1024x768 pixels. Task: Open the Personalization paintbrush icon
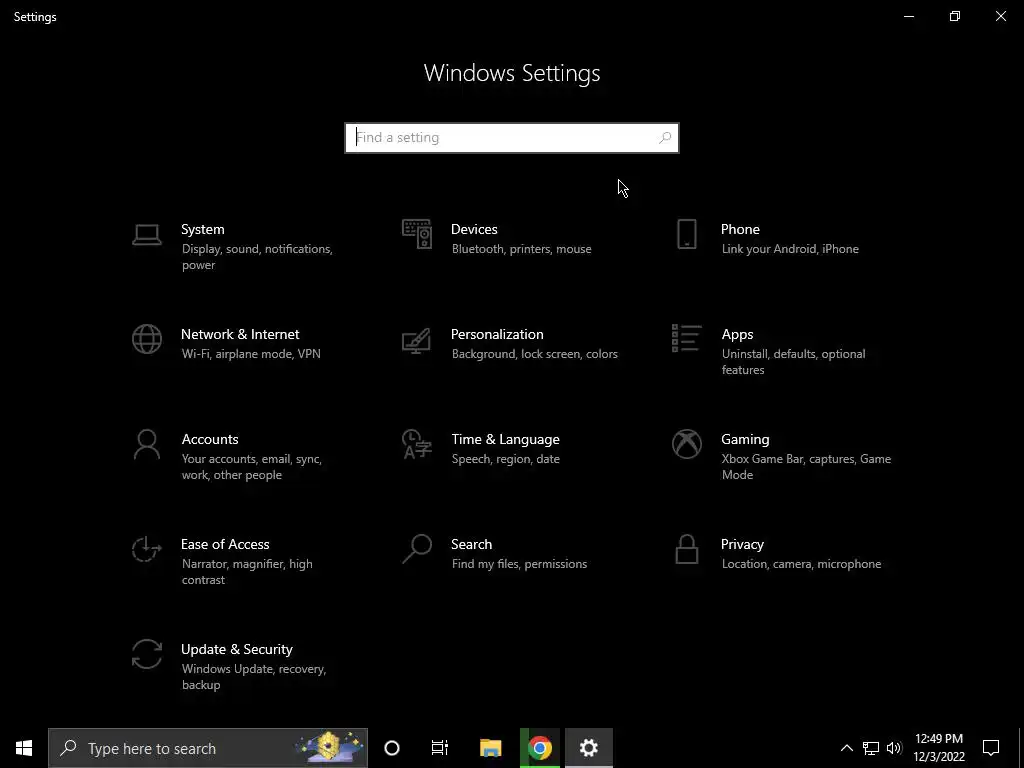(x=417, y=340)
